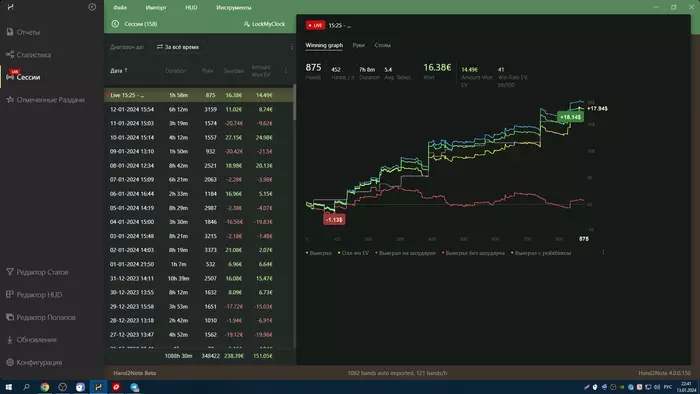Click the РУС language indicator in tray
This screenshot has height=394, width=700.
pyautogui.click(x=668, y=387)
